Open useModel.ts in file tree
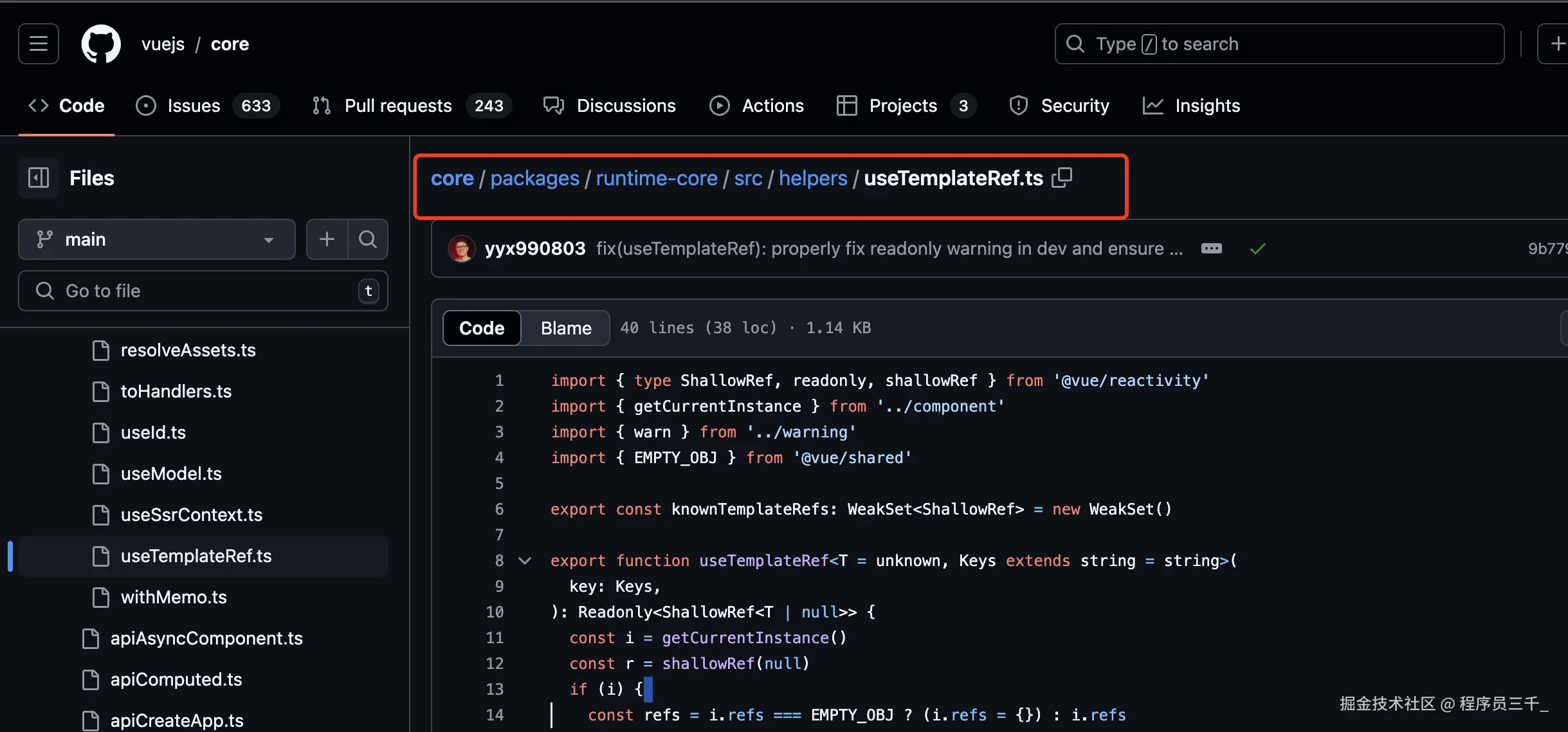Screen dimensions: 1568x732 click(x=171, y=474)
